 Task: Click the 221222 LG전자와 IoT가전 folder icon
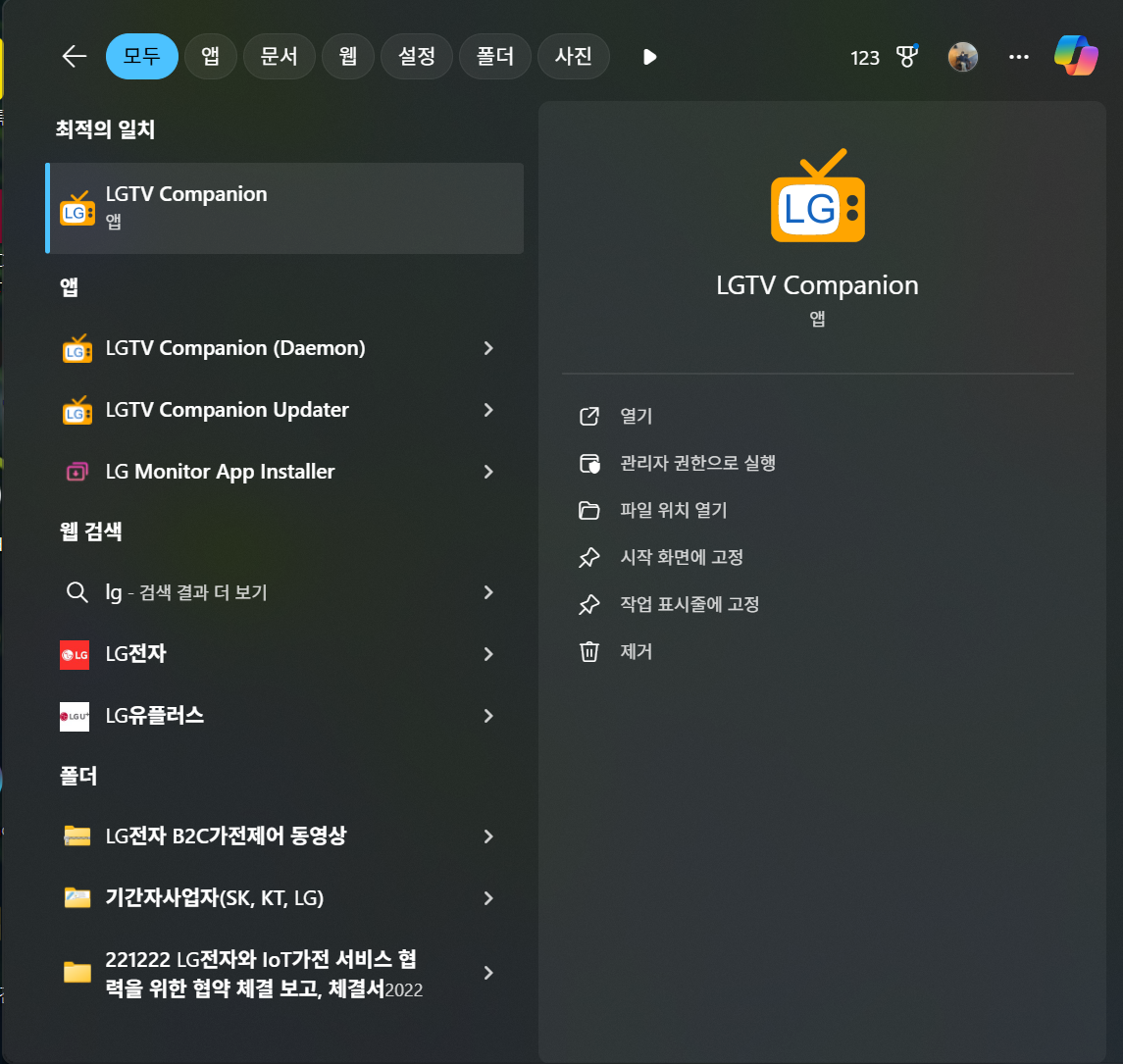click(77, 972)
